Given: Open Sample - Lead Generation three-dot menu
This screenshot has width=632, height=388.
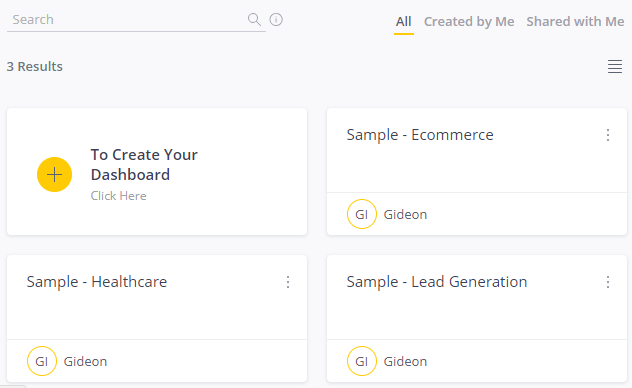Looking at the screenshot, I should (x=608, y=282).
